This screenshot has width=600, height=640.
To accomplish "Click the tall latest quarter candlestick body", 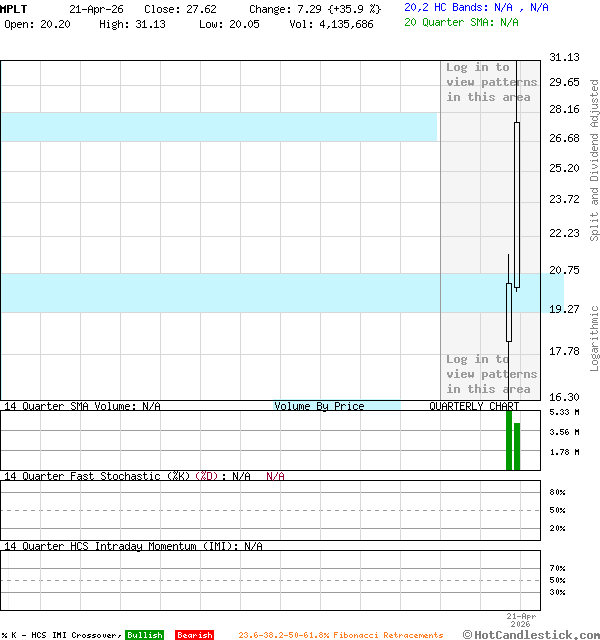I will point(517,205).
